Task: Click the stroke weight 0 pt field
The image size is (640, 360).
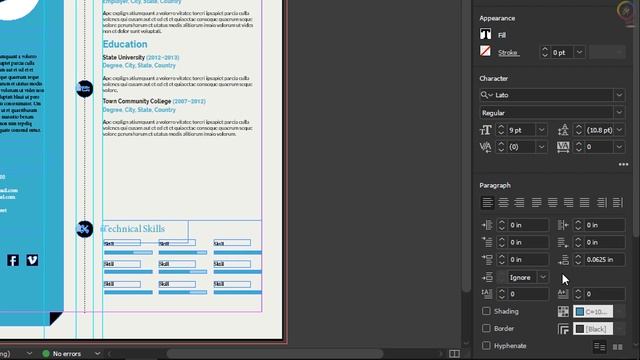Action: click(562, 52)
